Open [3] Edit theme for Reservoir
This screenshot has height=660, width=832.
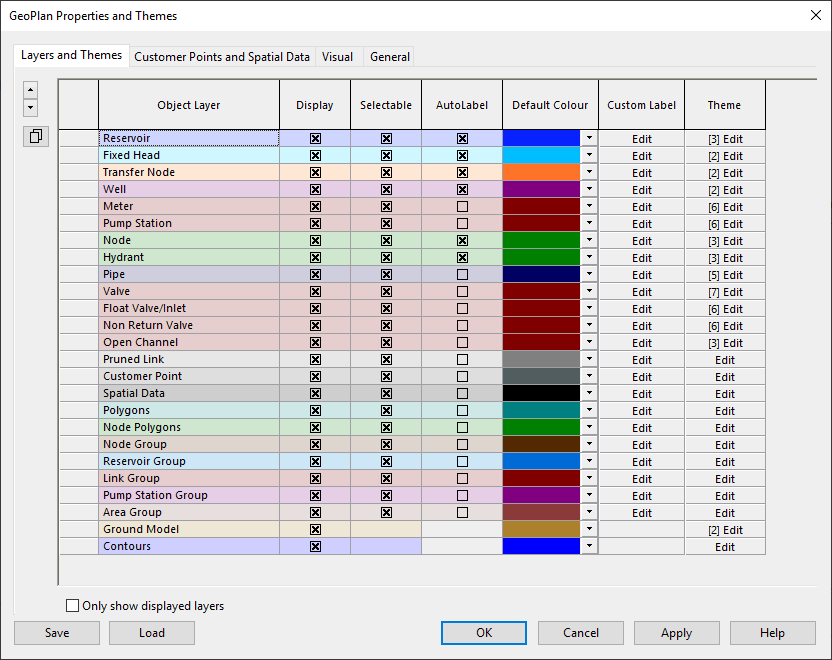(x=725, y=139)
